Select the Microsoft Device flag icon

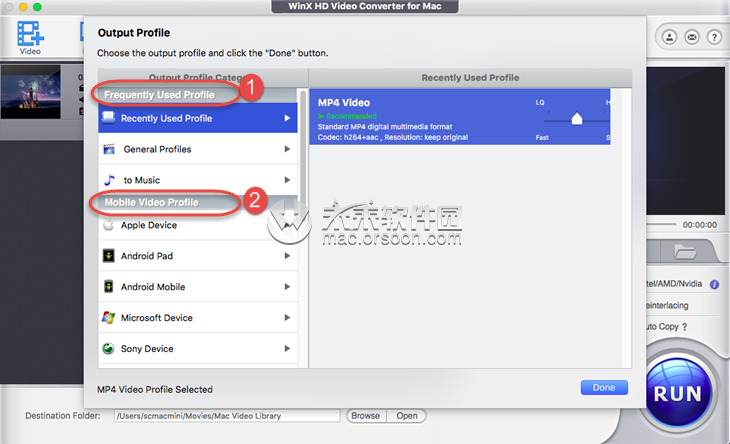[108, 317]
